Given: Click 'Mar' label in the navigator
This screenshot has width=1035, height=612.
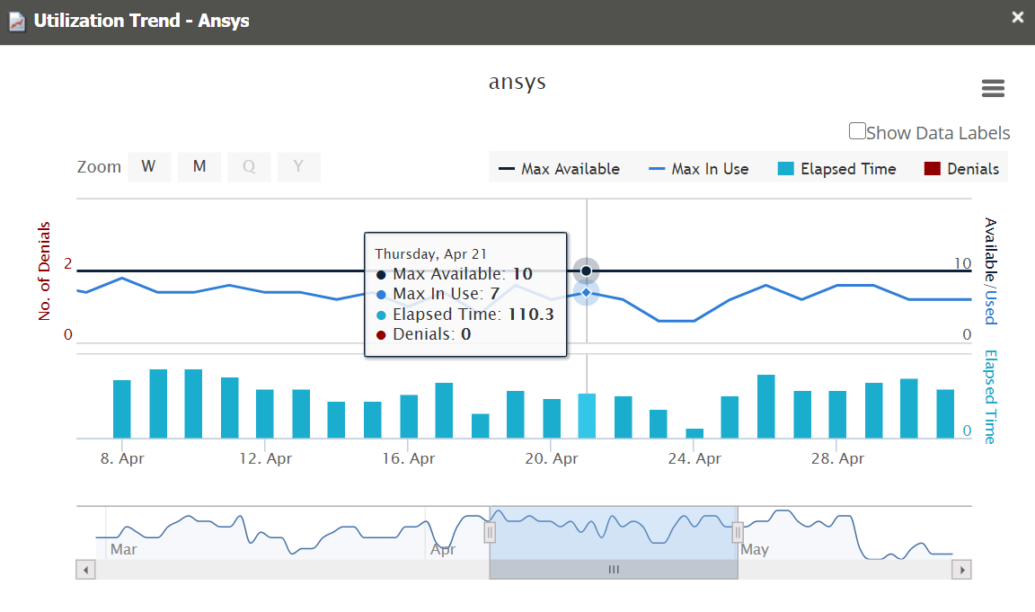Looking at the screenshot, I should point(123,549).
